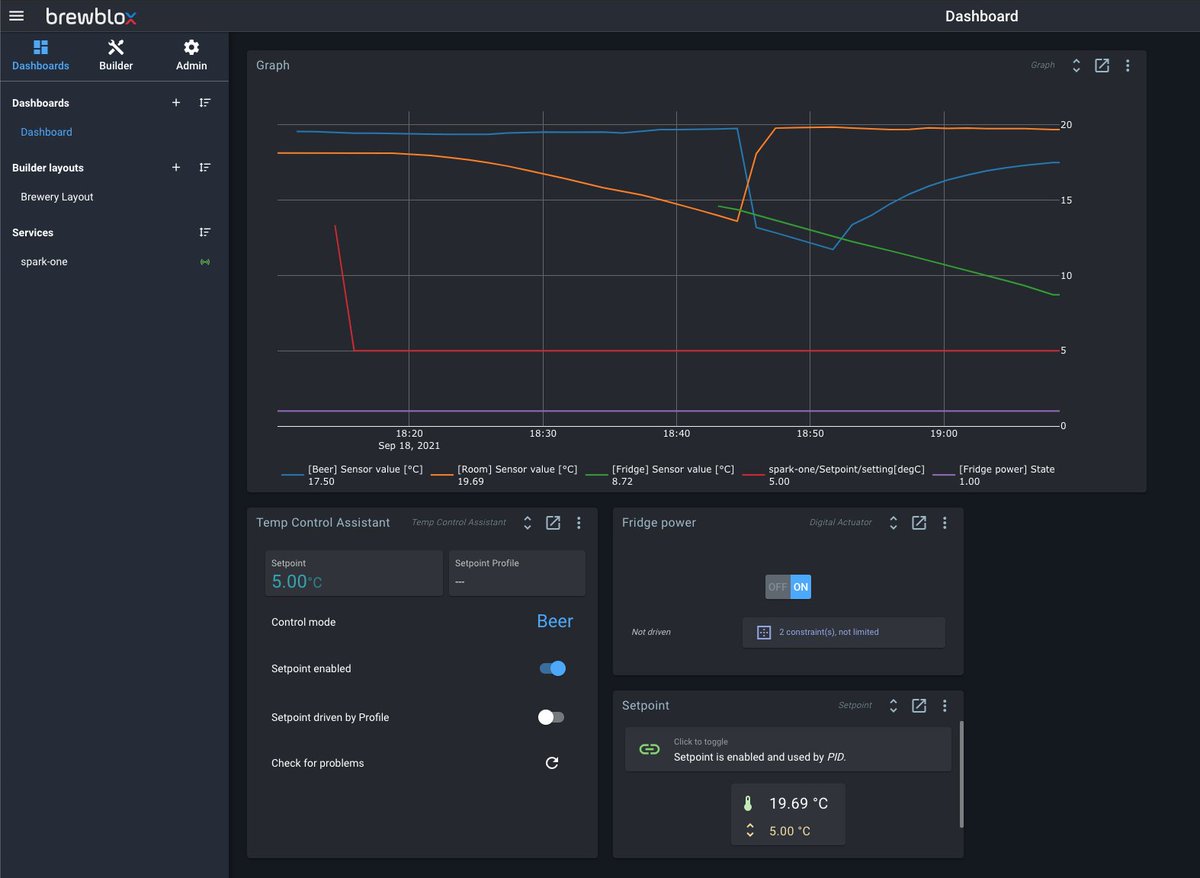Open Setpoint widget in dialog

[x=919, y=705]
